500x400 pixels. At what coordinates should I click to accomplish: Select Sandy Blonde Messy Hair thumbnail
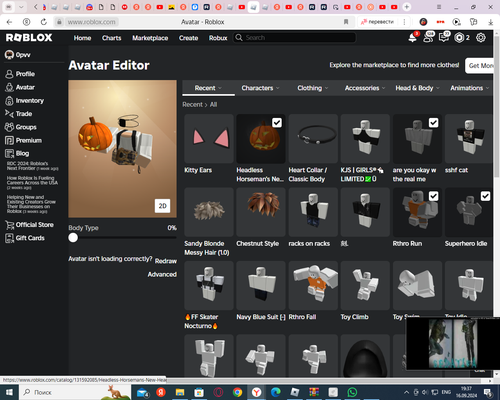pos(209,212)
